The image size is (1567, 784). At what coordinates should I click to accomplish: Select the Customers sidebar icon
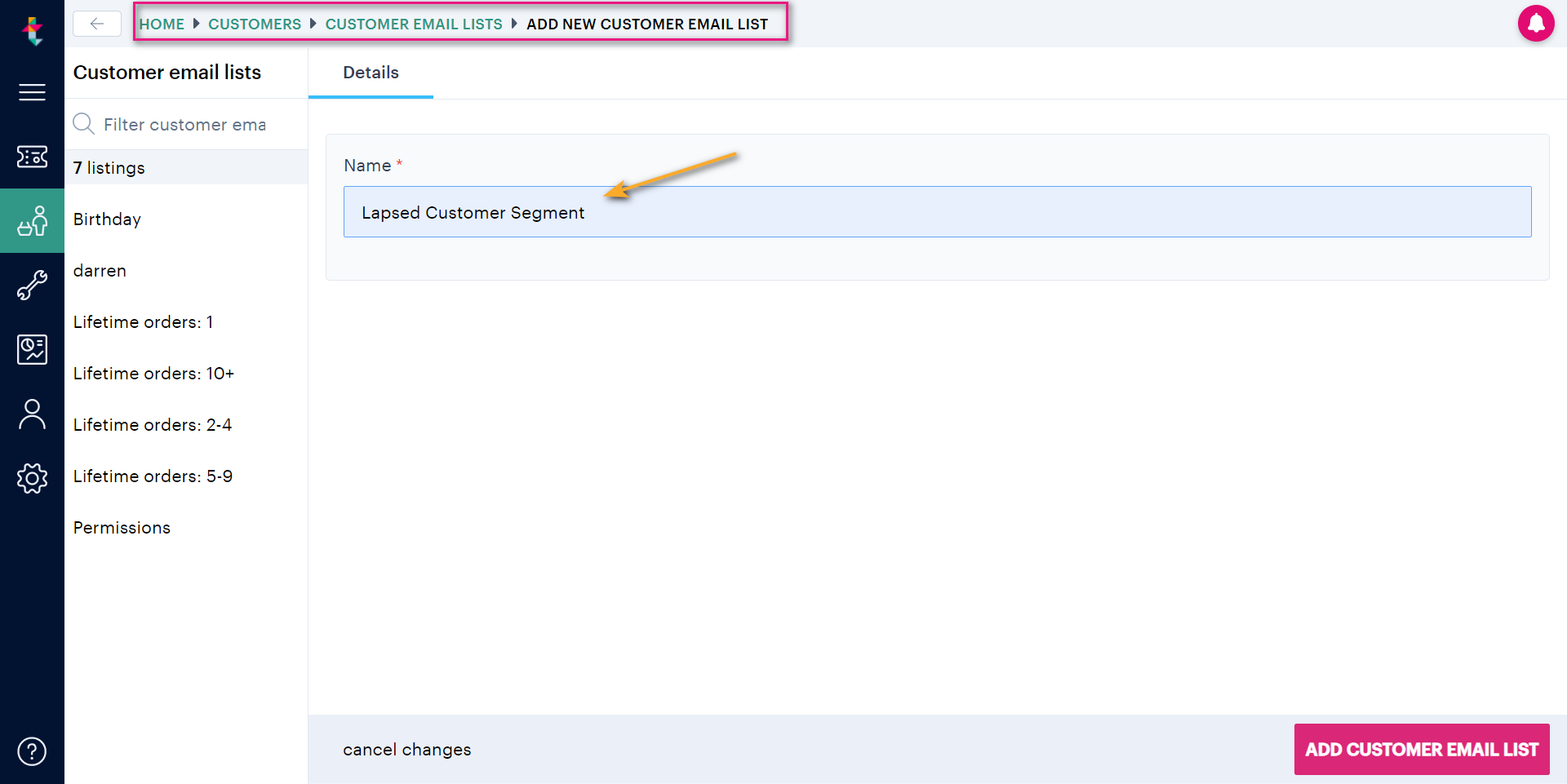(32, 220)
